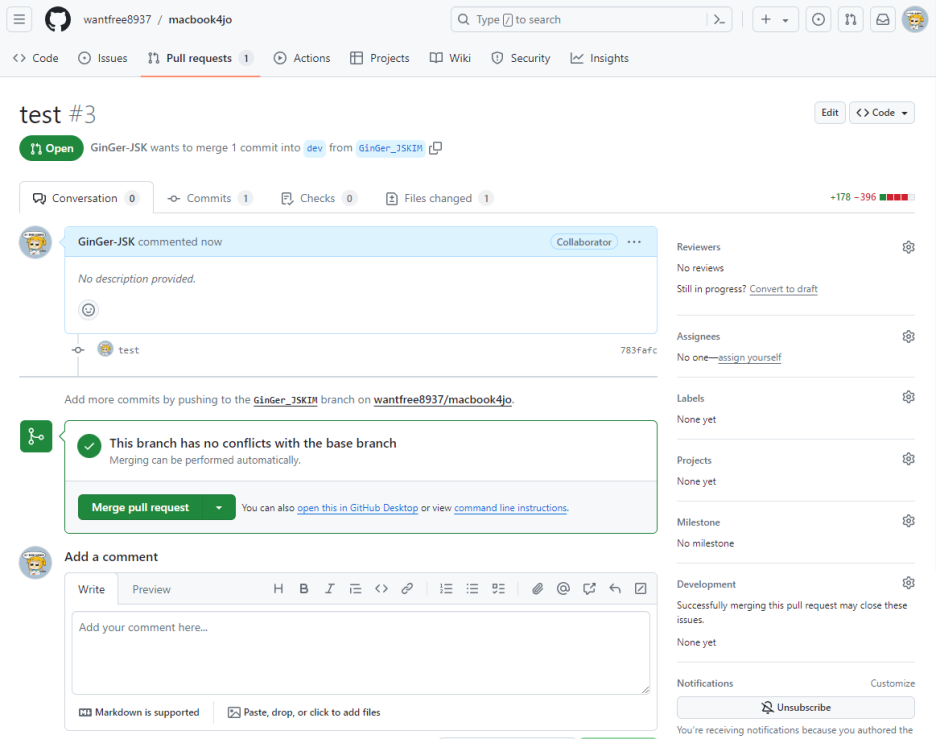Click the Edit title button
The image size is (936, 739).
coord(830,113)
